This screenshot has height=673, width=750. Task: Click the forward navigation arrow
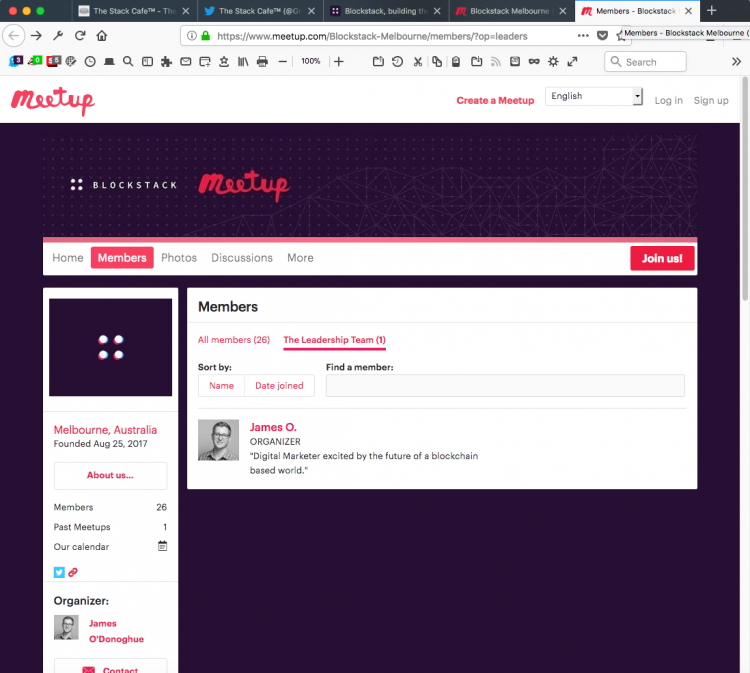pyautogui.click(x=36, y=35)
